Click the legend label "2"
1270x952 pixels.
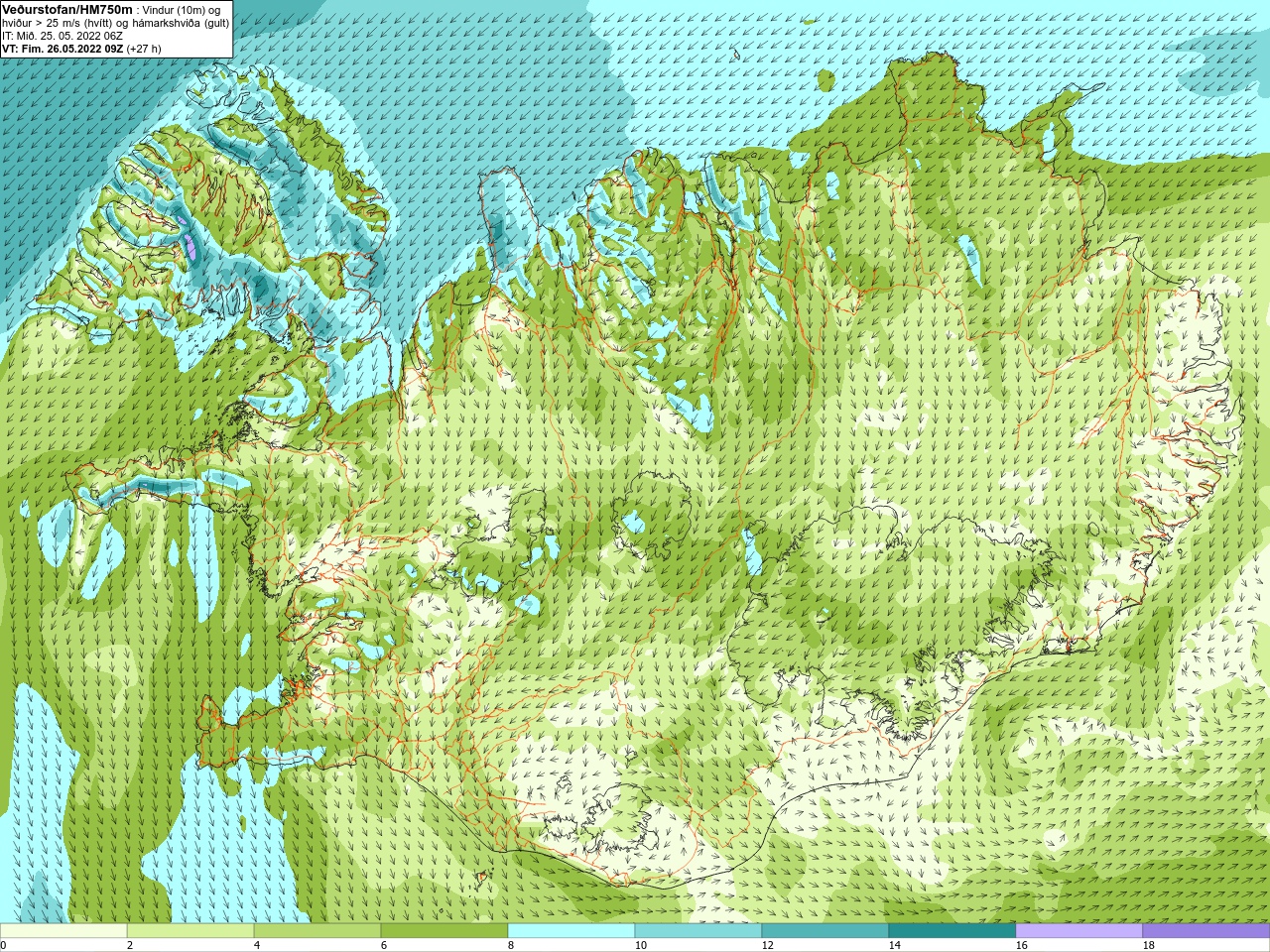tap(130, 945)
